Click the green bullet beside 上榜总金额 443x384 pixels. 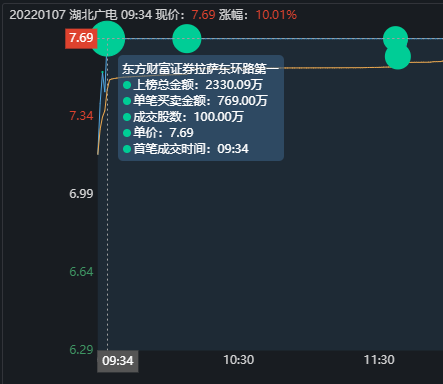[127, 85]
